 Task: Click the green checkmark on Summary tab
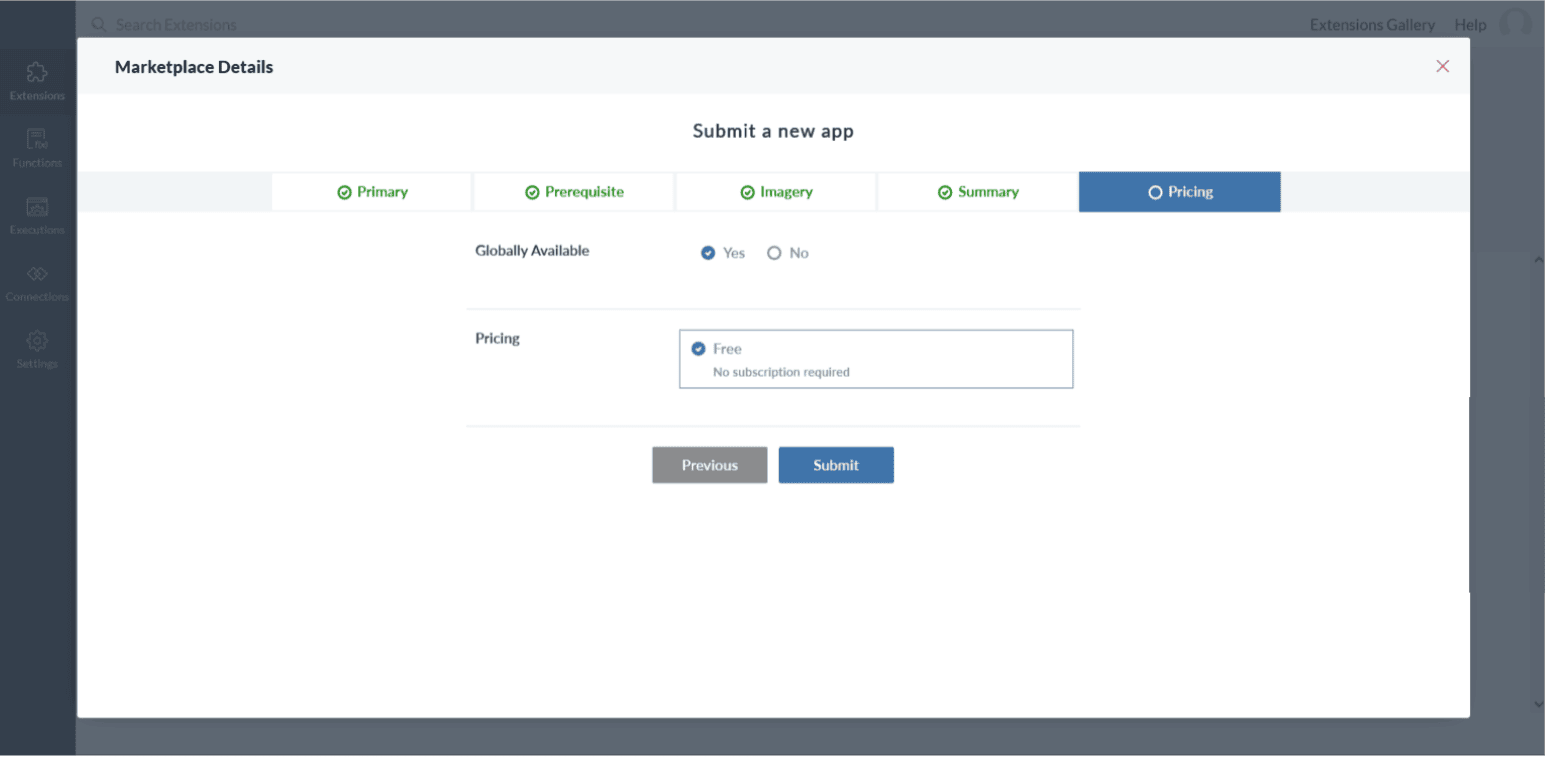click(943, 191)
